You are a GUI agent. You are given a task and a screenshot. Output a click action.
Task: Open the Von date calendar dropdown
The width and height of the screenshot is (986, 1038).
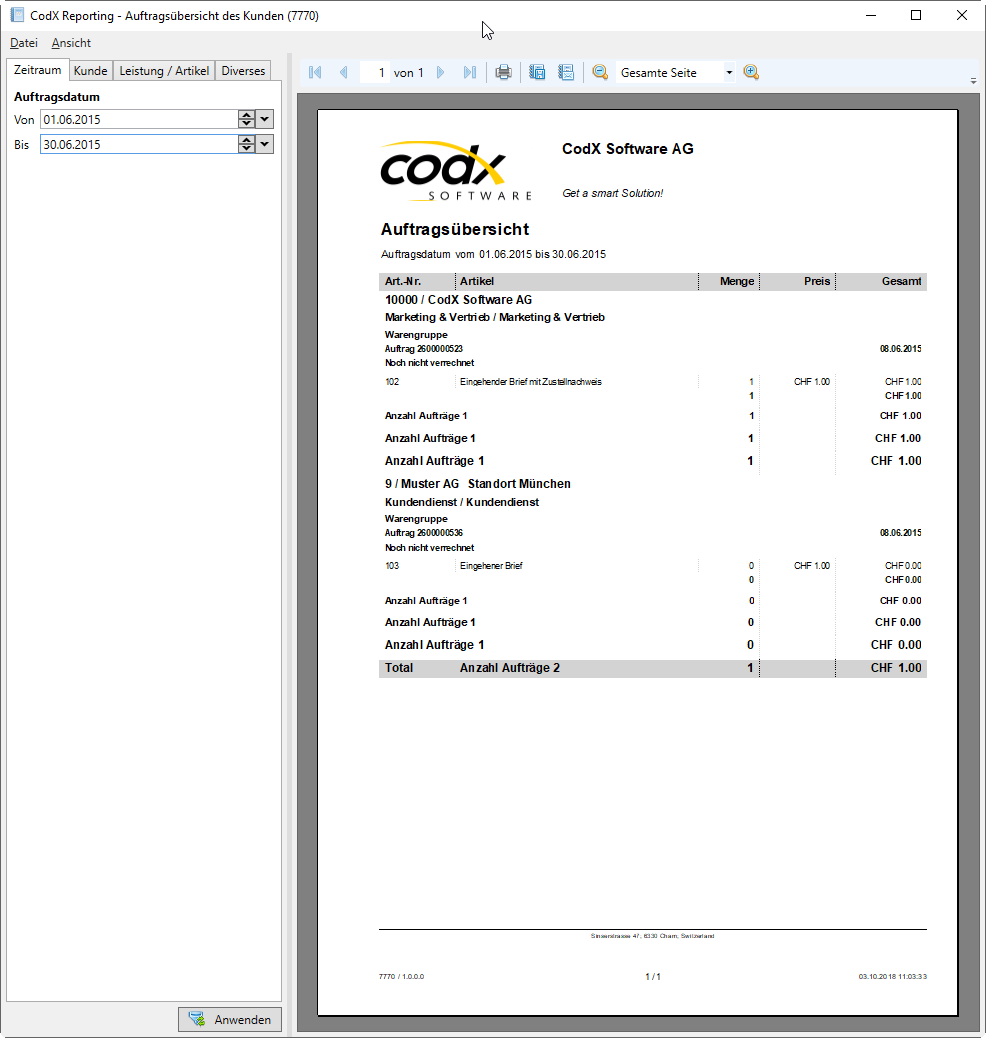(264, 119)
